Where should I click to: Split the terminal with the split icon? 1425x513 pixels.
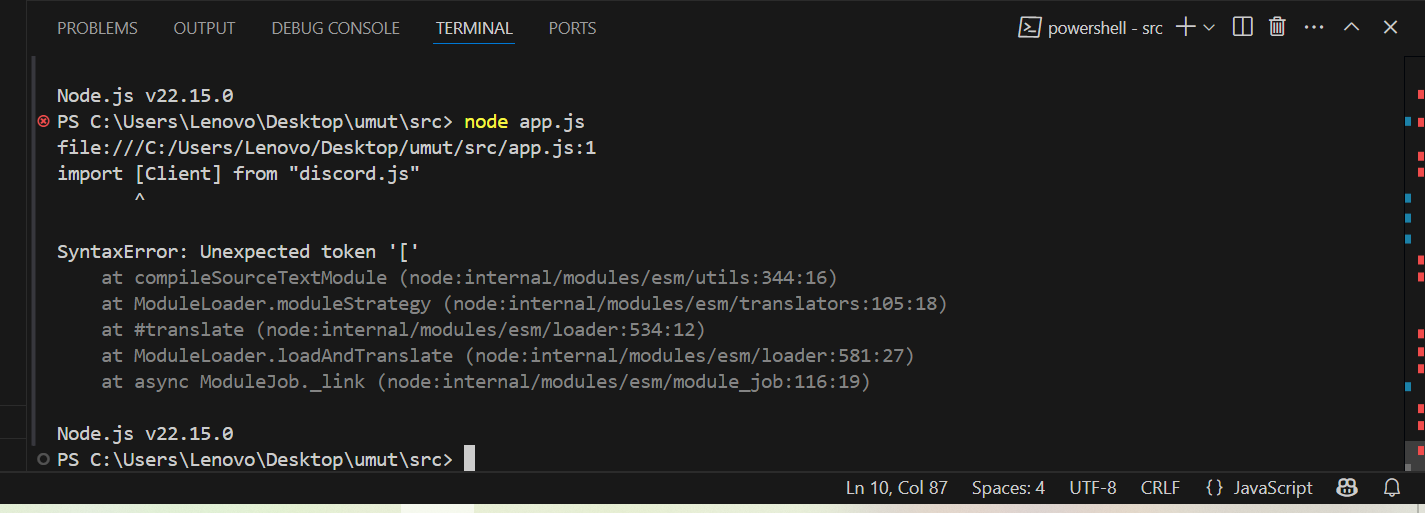(x=1243, y=27)
